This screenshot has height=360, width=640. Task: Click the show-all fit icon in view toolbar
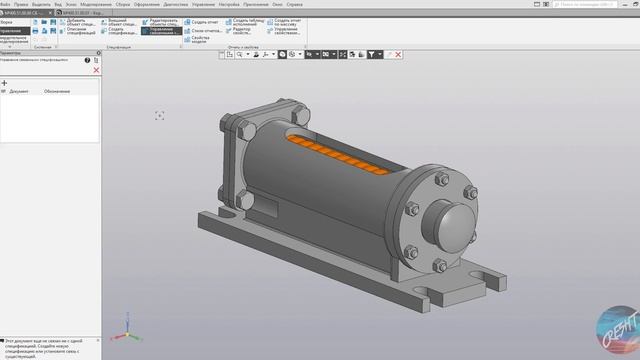click(256, 55)
